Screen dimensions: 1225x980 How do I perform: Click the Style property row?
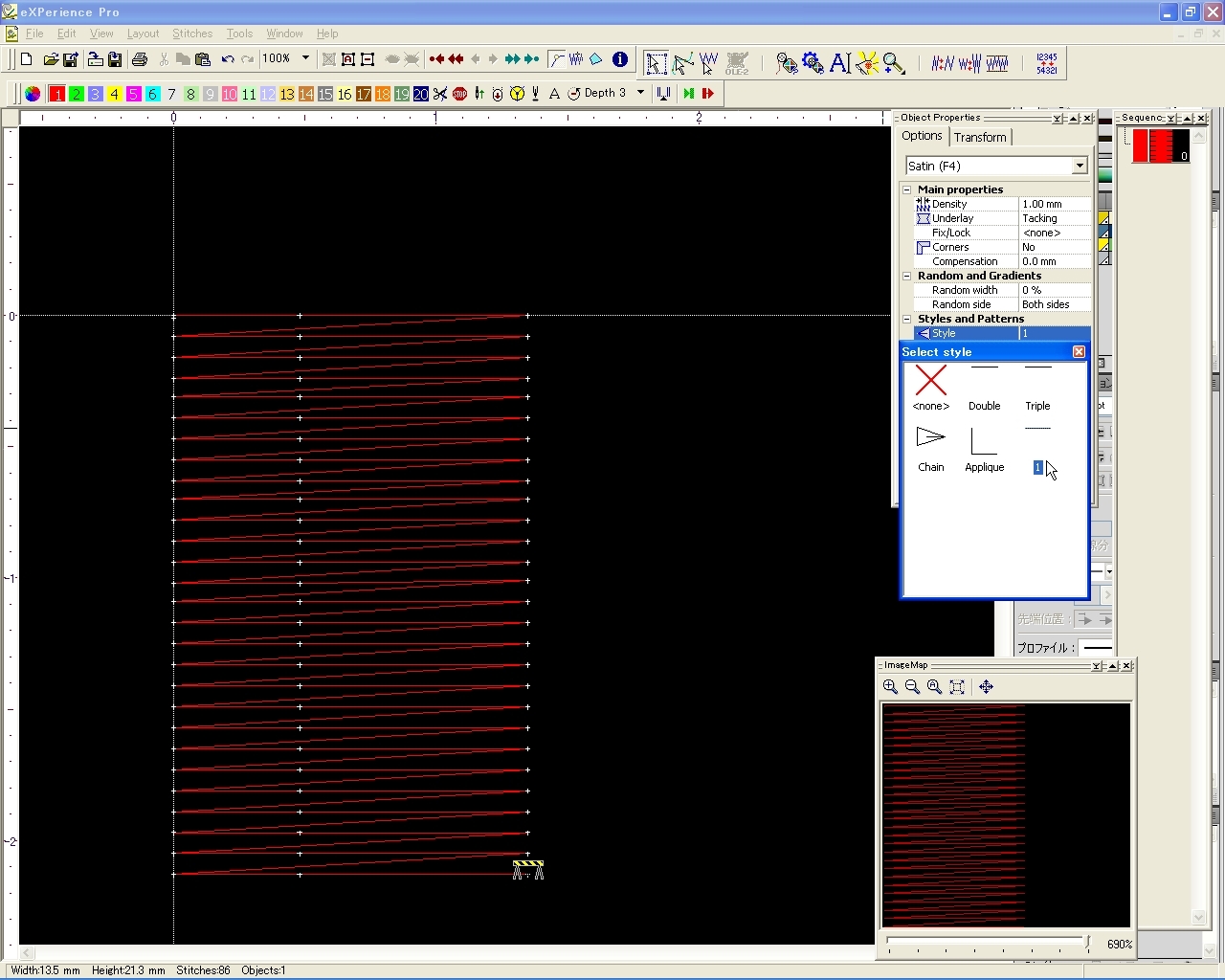(1002, 333)
